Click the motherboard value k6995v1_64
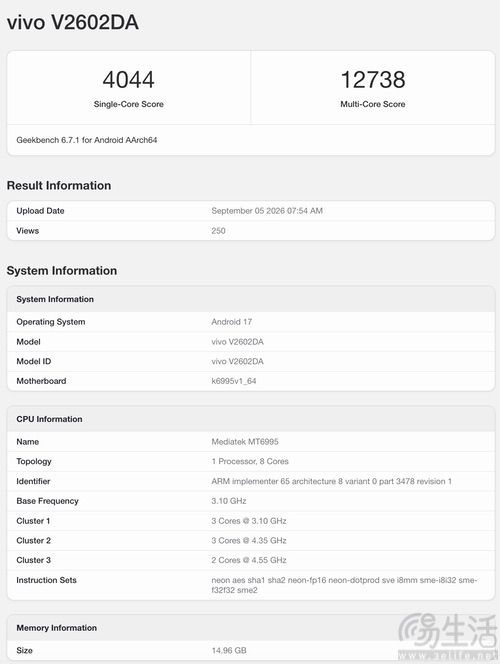This screenshot has height=664, width=500. (x=234, y=381)
